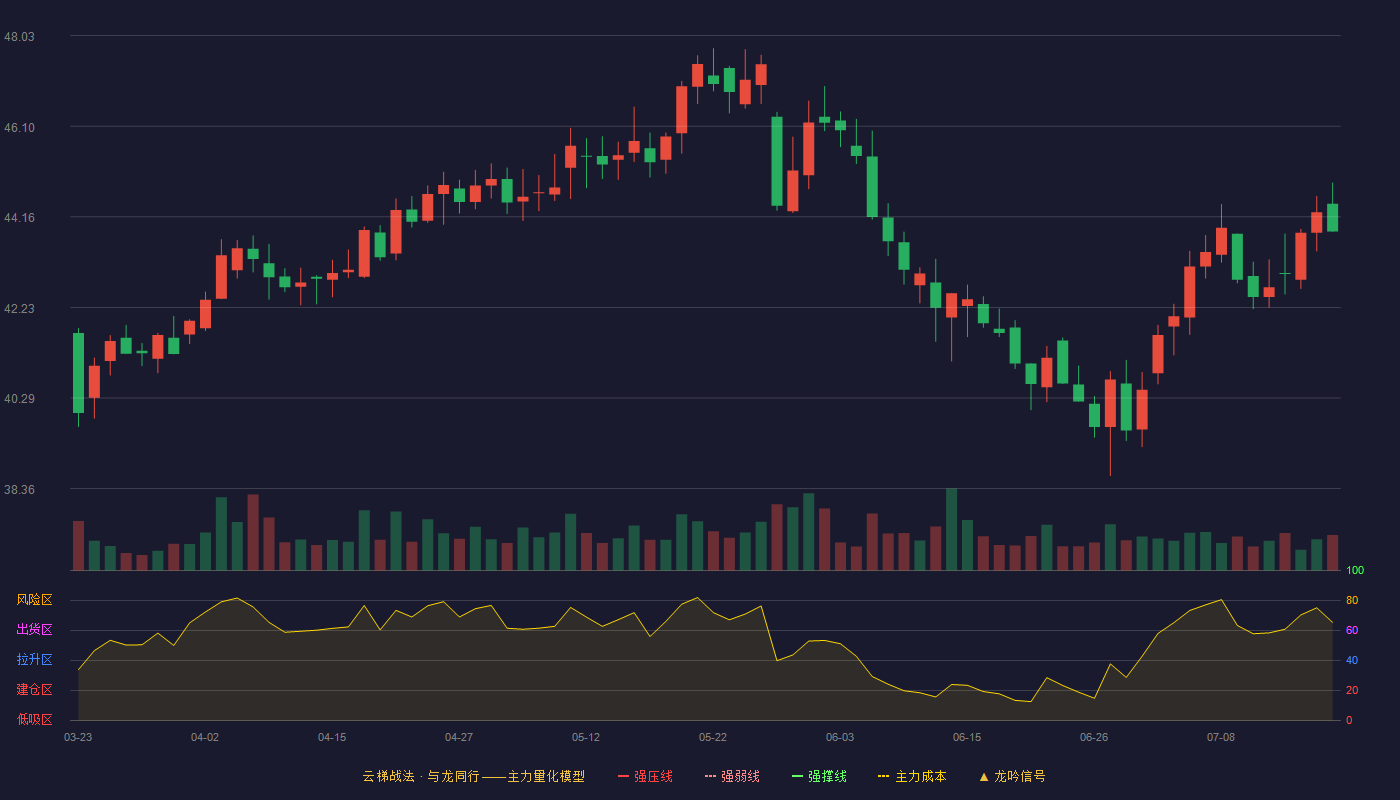
Task: Select the 05-12 date label
Action: [x=586, y=737]
